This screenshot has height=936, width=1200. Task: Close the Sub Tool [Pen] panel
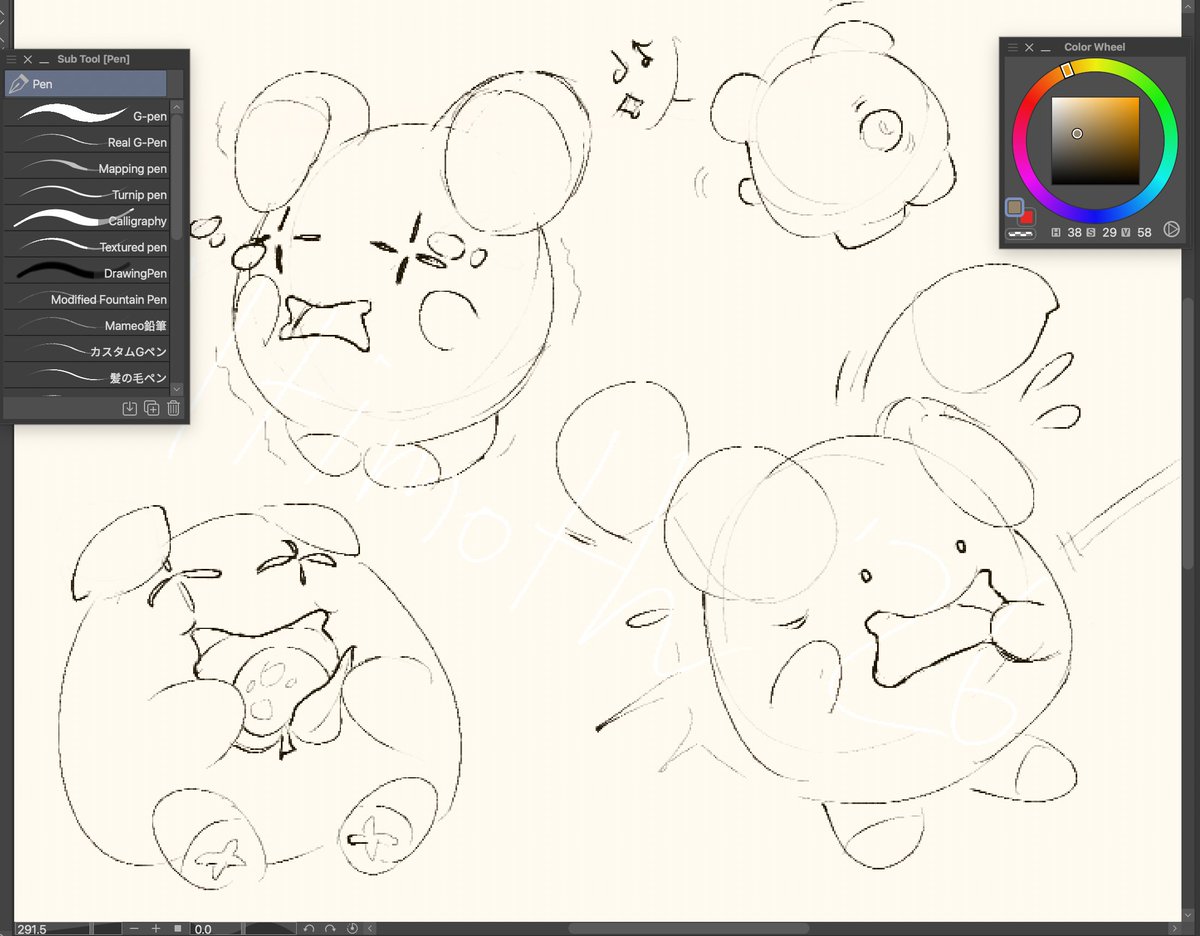[28, 59]
